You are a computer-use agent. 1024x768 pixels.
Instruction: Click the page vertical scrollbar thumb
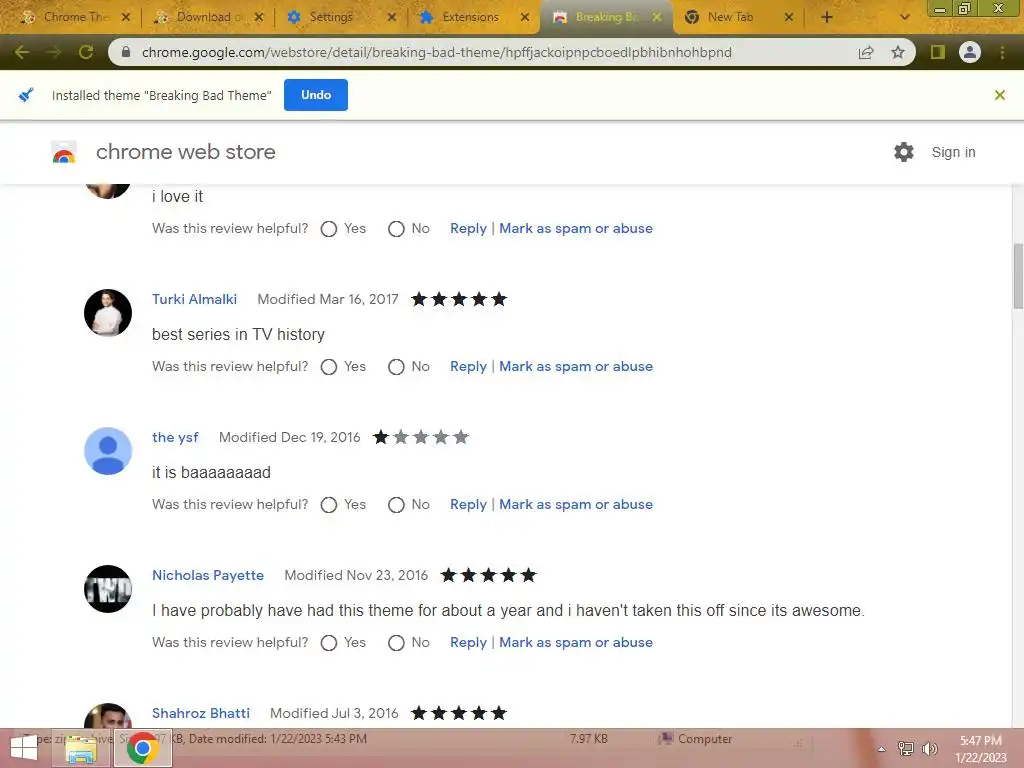pyautogui.click(x=1018, y=276)
